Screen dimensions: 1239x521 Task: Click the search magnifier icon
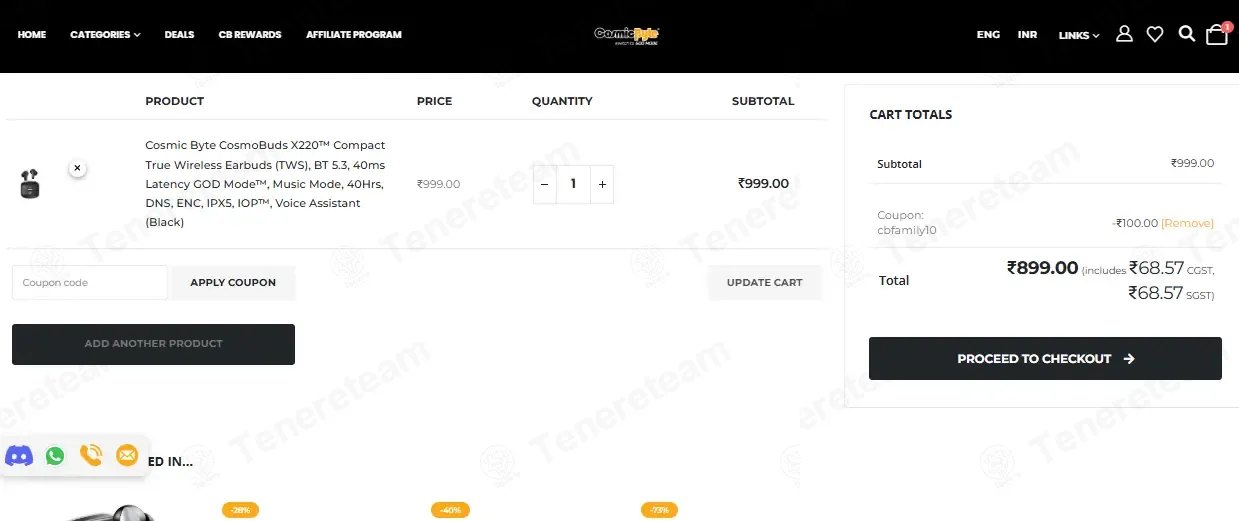pyautogui.click(x=1187, y=34)
